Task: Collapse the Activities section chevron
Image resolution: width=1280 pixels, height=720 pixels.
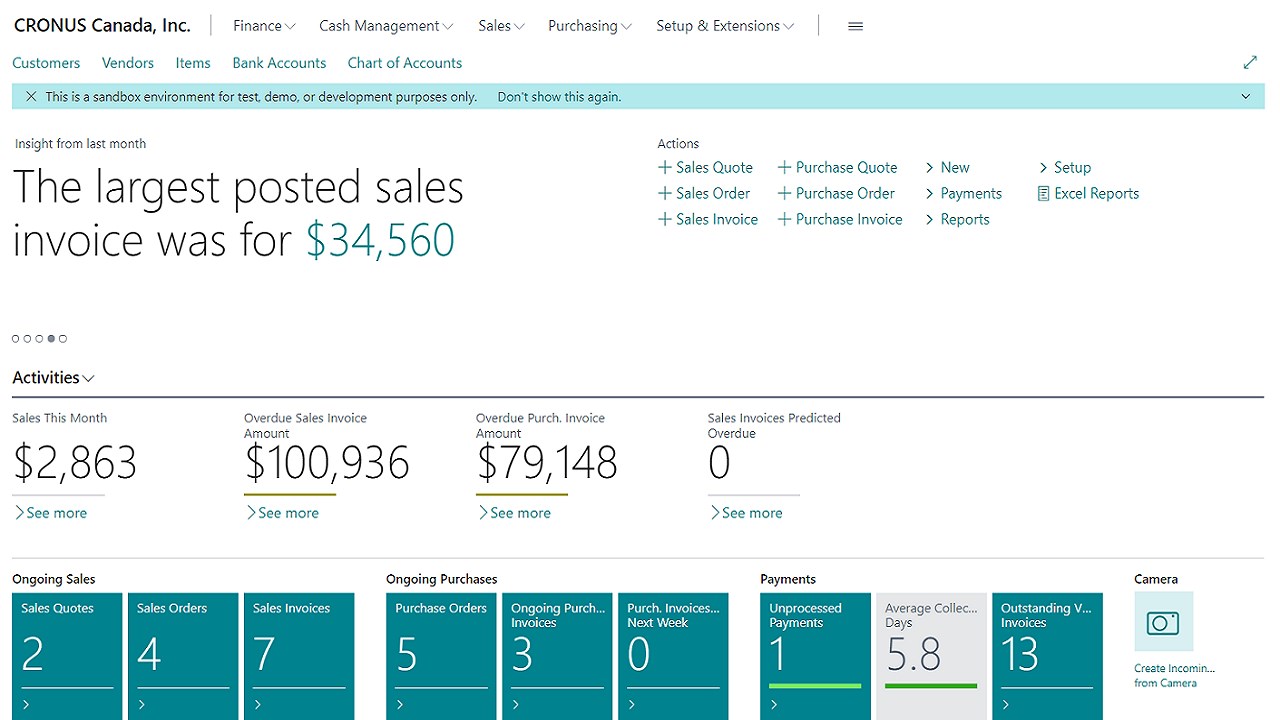Action: [x=89, y=378]
